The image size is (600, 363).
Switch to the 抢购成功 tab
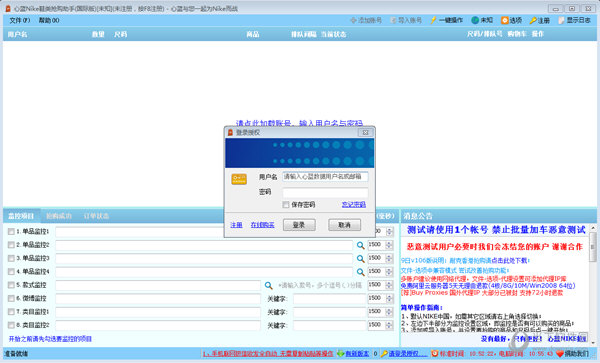[59, 216]
